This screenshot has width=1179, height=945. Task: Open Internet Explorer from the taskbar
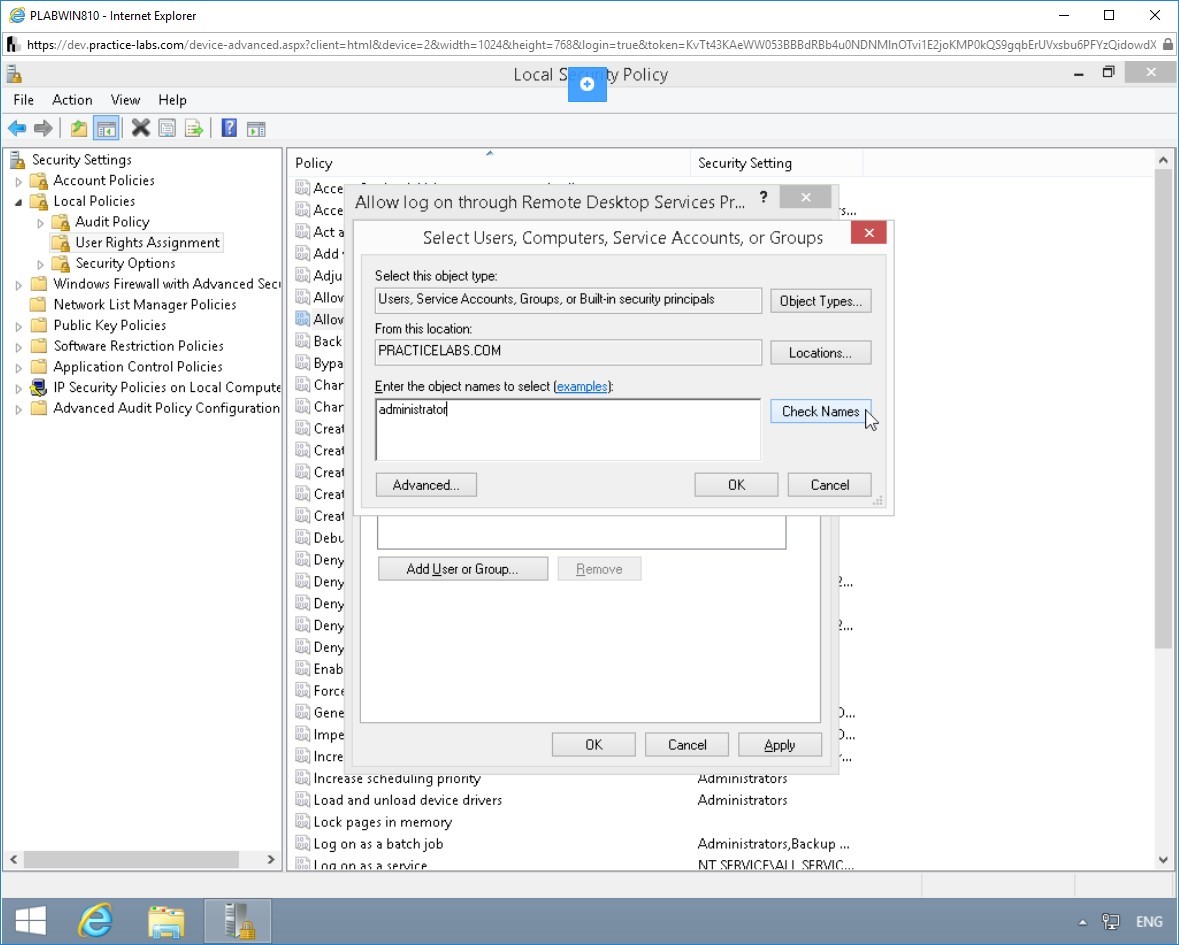[95, 920]
